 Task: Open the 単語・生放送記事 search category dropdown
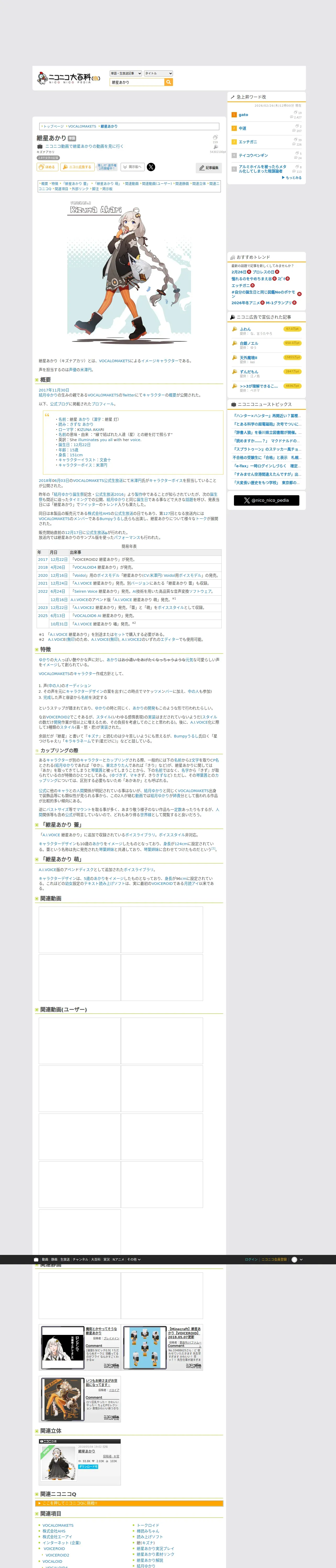[126, 73]
